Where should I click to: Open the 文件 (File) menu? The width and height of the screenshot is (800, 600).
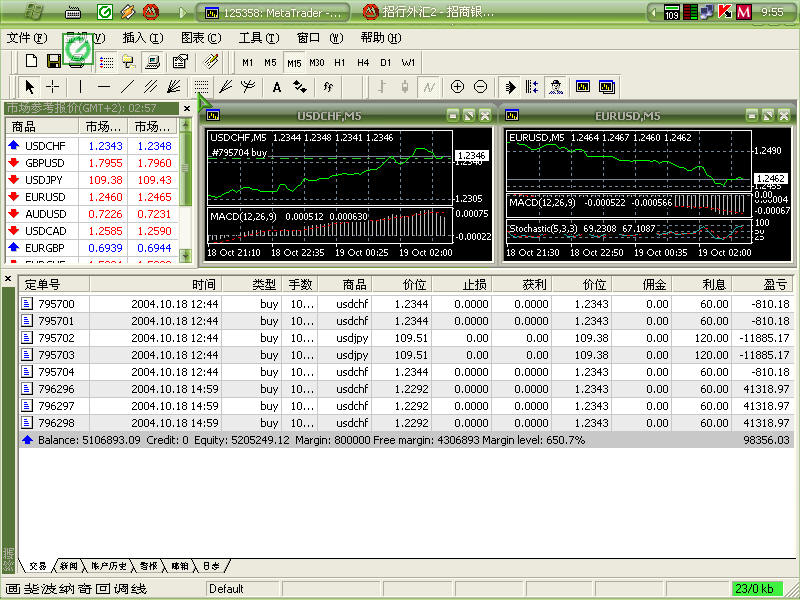coord(26,38)
